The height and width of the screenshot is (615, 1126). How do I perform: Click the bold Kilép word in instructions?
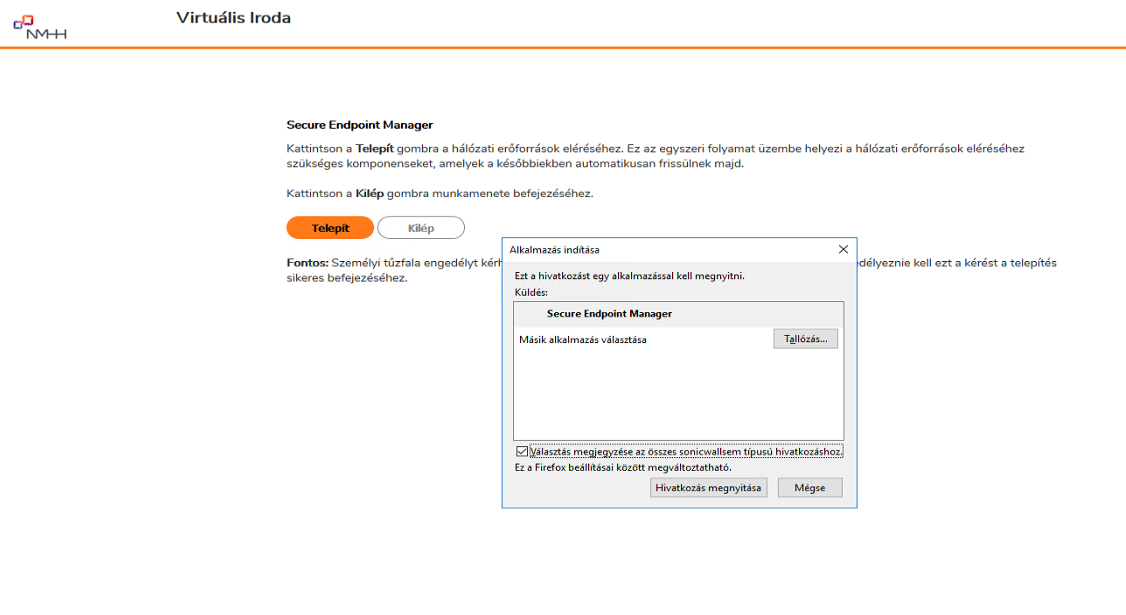point(370,193)
